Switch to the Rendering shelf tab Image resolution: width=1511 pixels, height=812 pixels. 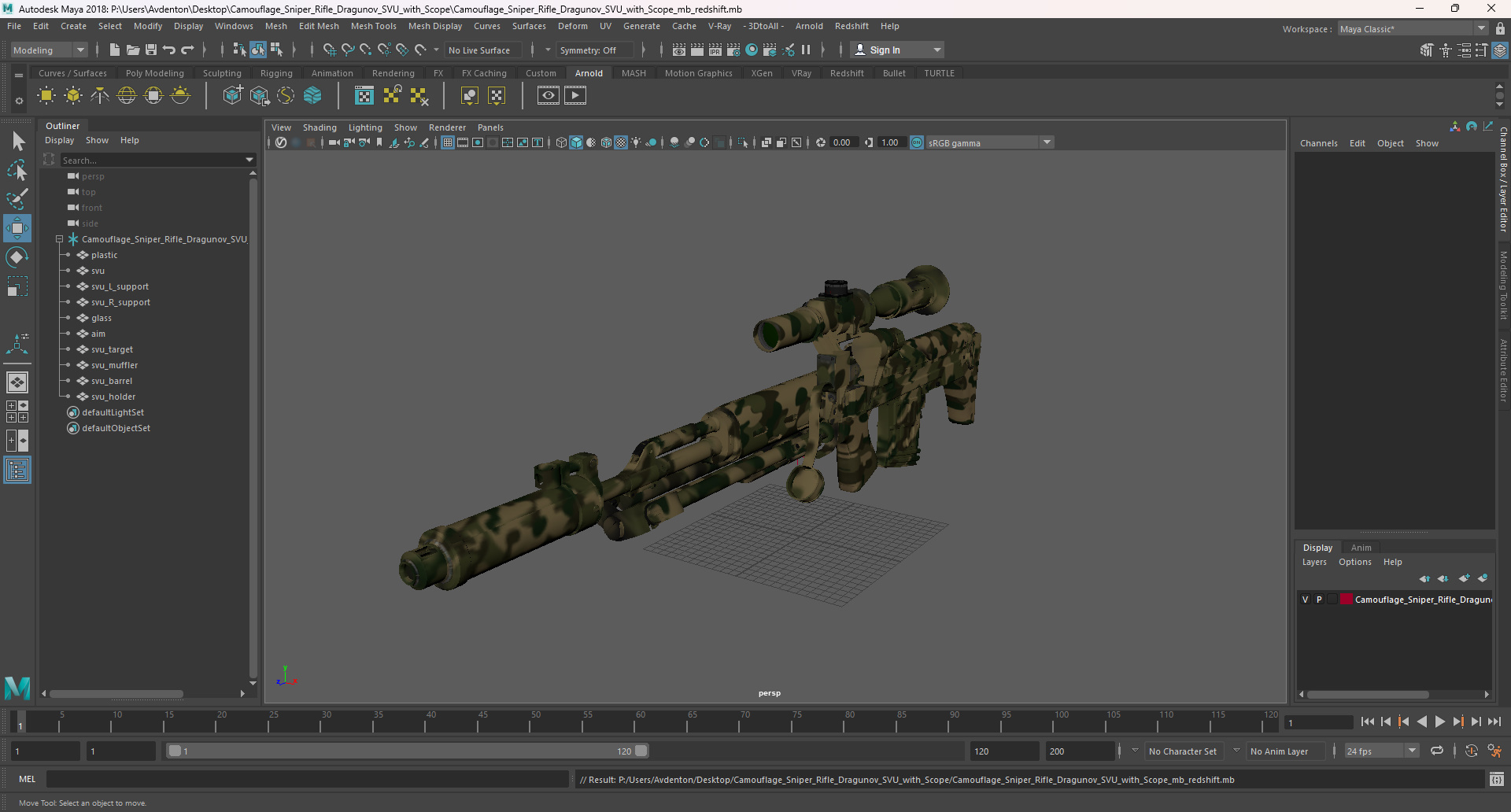pos(393,73)
